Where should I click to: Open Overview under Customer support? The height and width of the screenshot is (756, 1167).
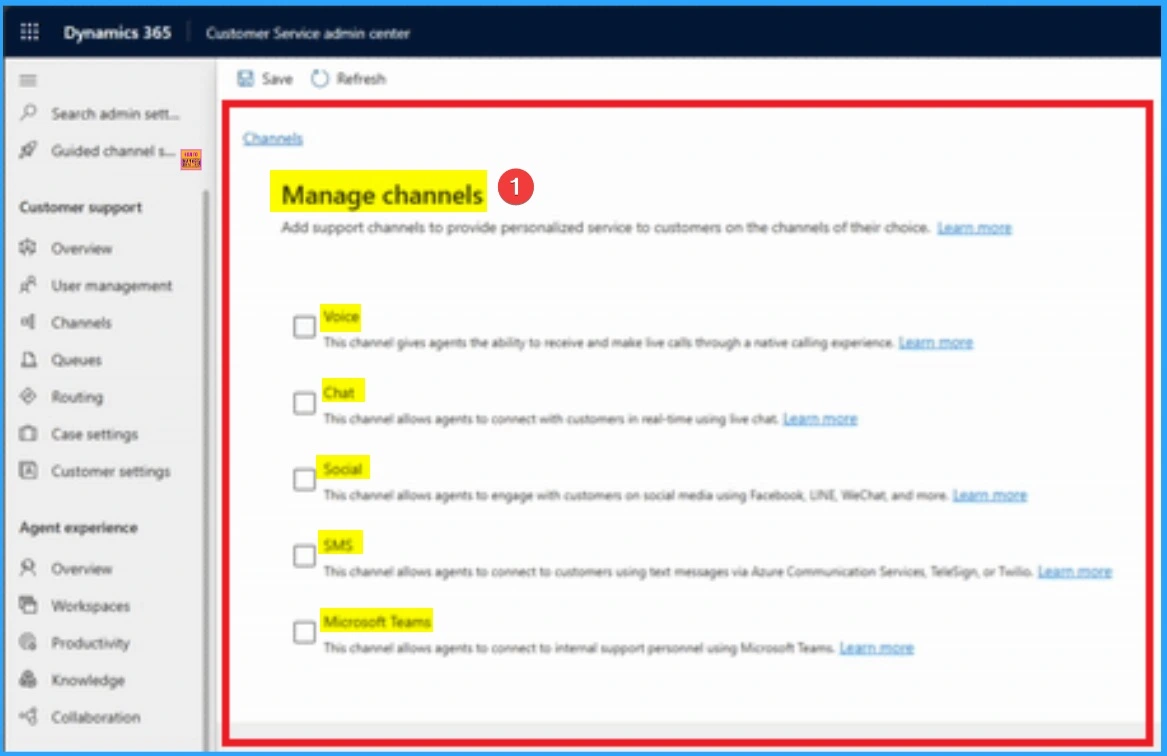(82, 249)
